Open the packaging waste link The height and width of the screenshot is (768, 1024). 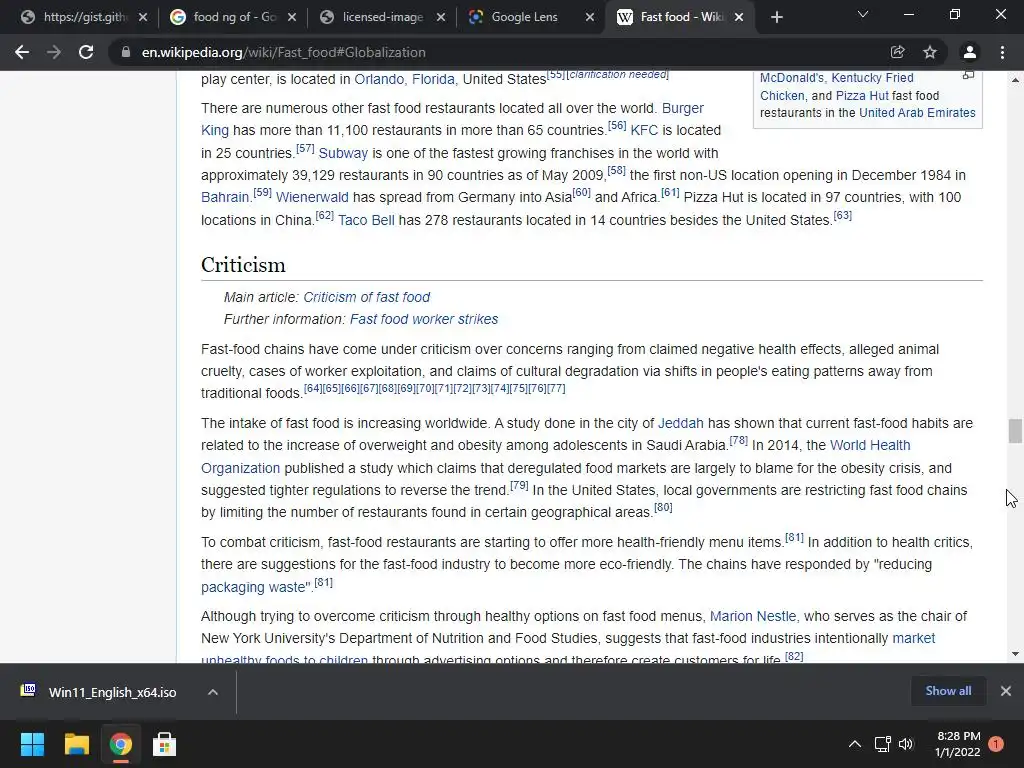255,587
